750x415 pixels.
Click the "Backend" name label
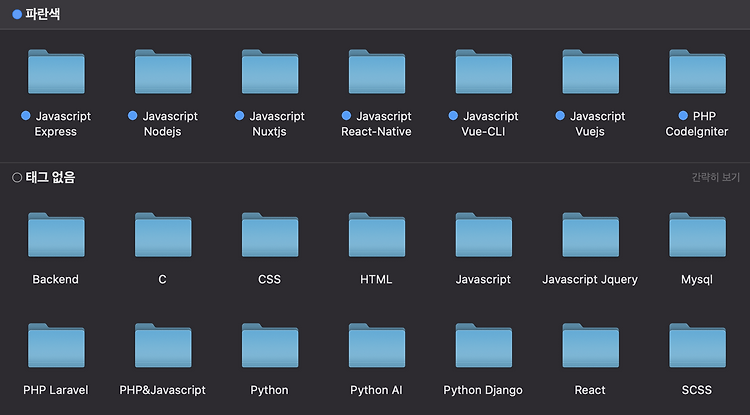coord(55,279)
